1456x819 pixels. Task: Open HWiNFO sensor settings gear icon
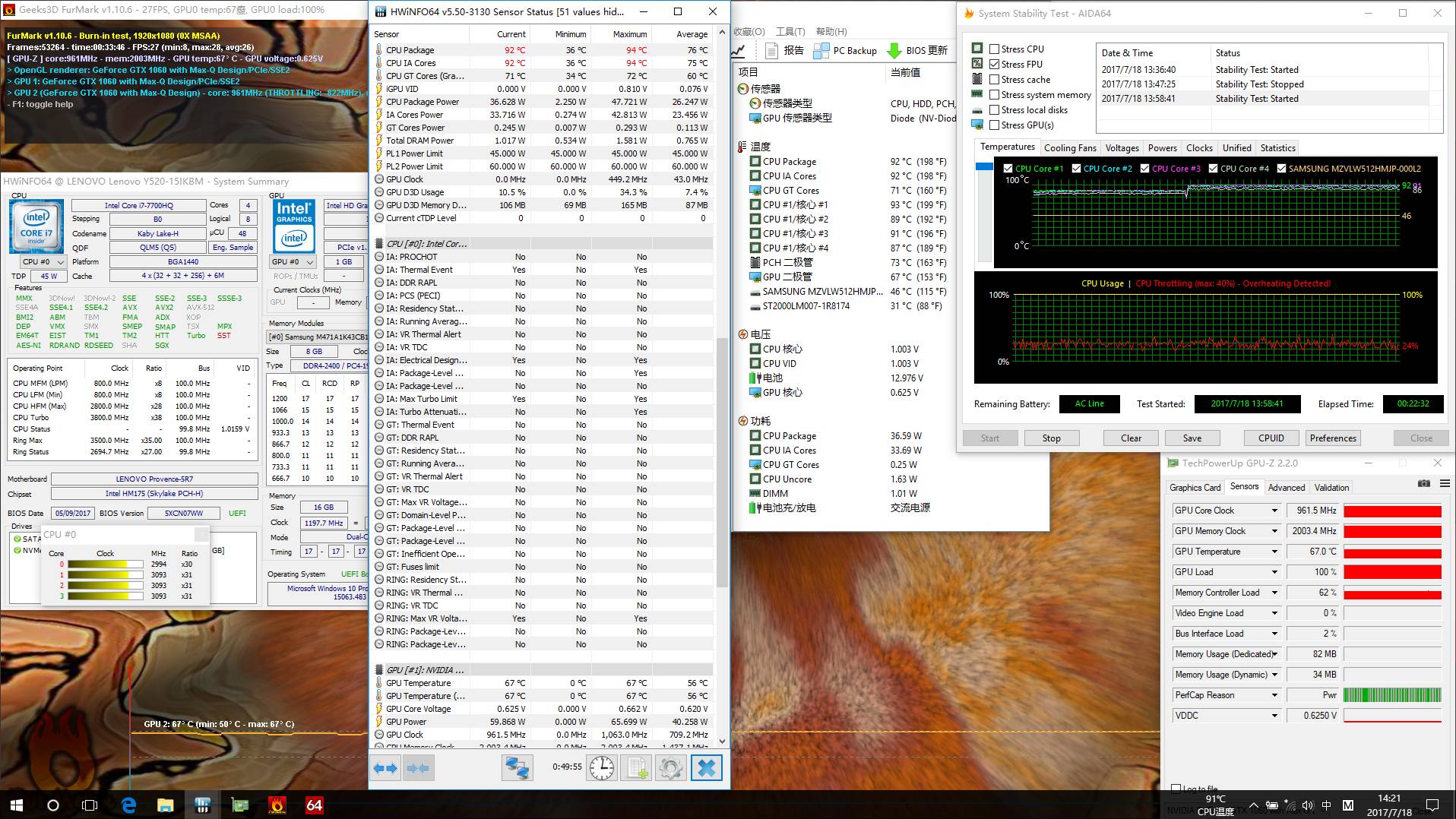click(x=670, y=768)
